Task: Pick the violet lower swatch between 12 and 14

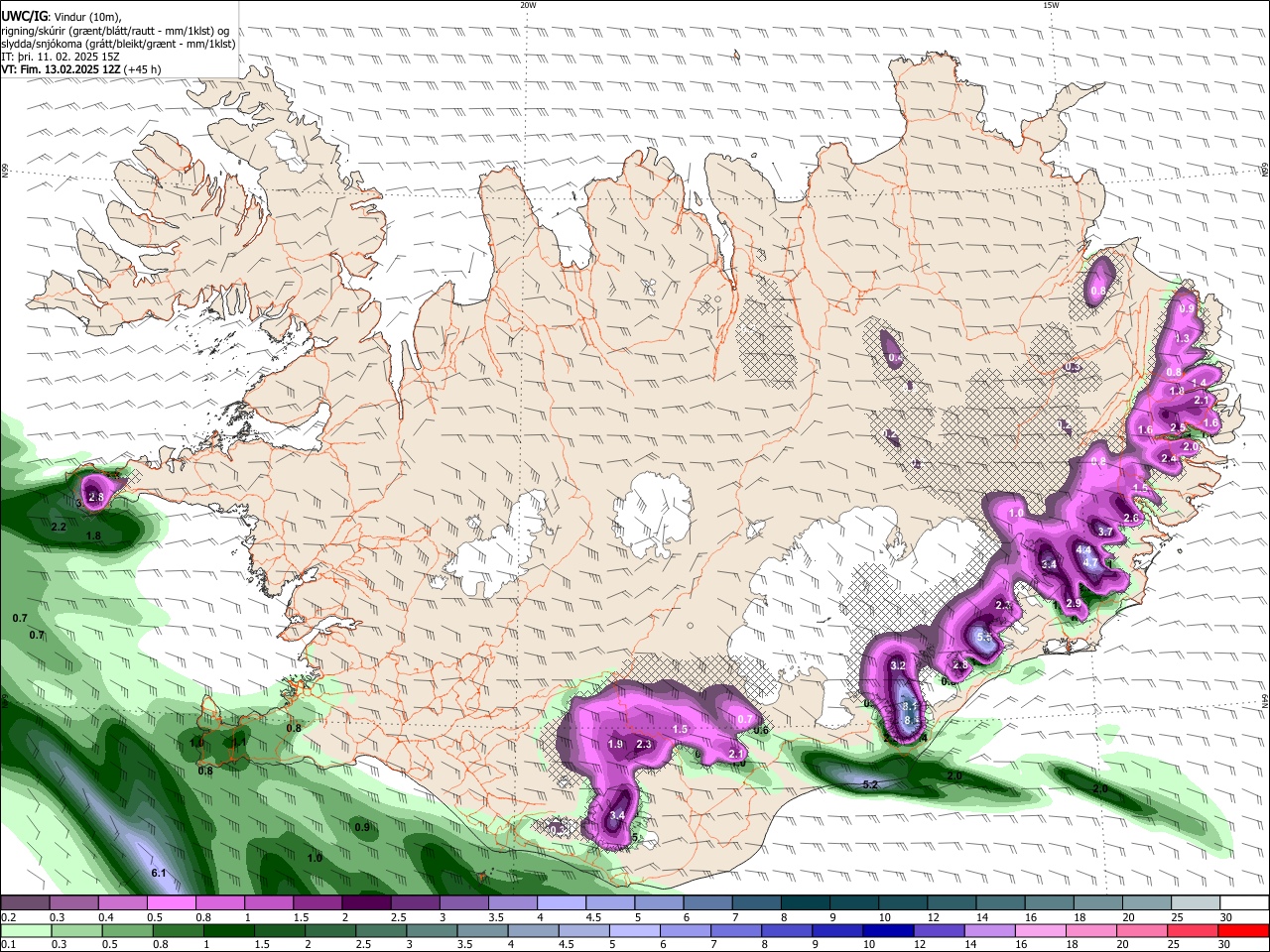Action: 938,930
